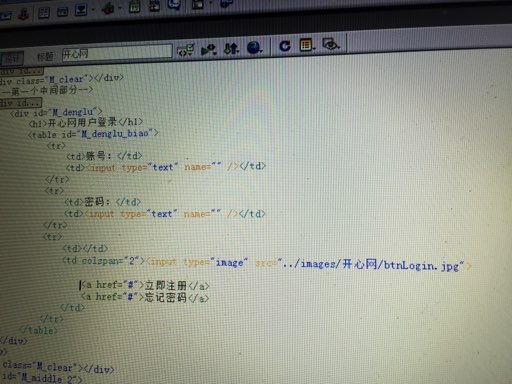Click the Validate markup icon
Screen dimensions: 512x384
point(185,50)
